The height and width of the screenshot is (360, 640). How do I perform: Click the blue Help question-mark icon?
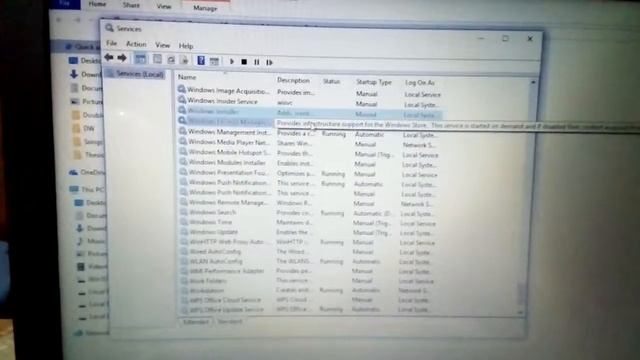[201, 61]
